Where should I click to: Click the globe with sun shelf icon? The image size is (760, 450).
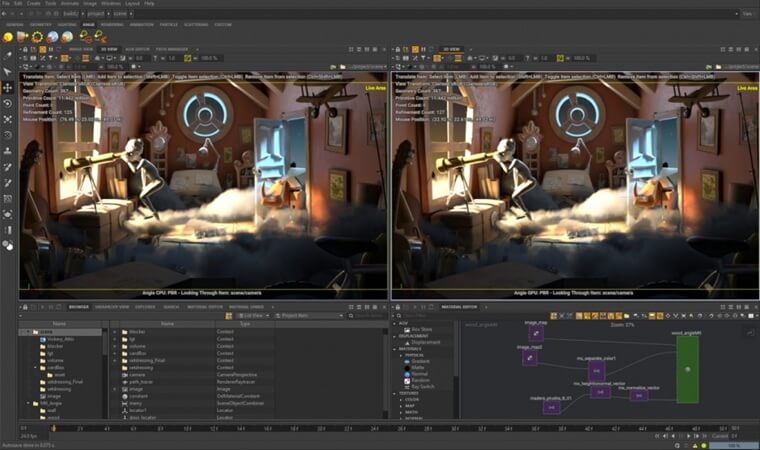(x=67, y=37)
